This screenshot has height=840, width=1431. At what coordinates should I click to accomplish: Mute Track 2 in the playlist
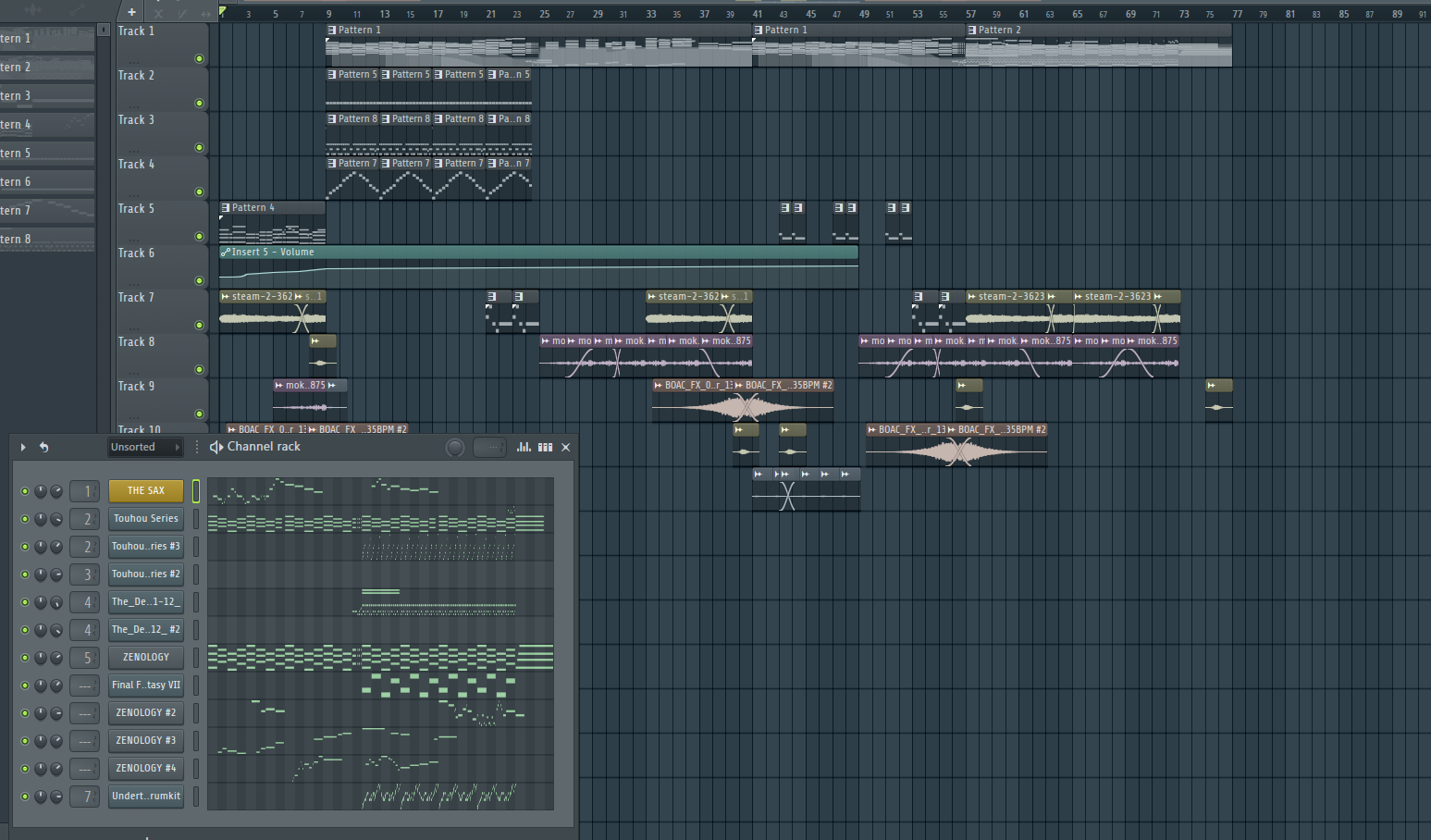tap(199, 103)
